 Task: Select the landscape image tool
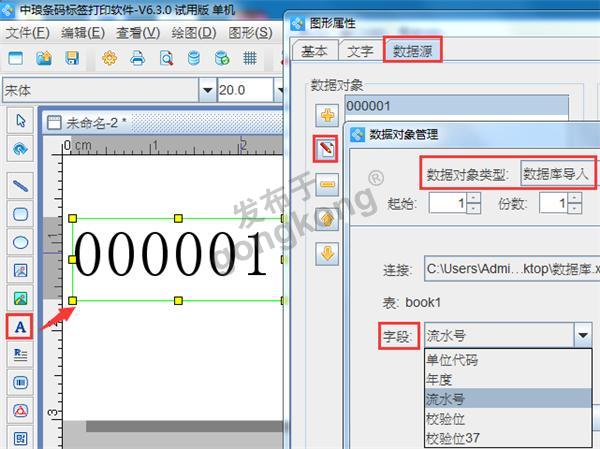coord(20,299)
